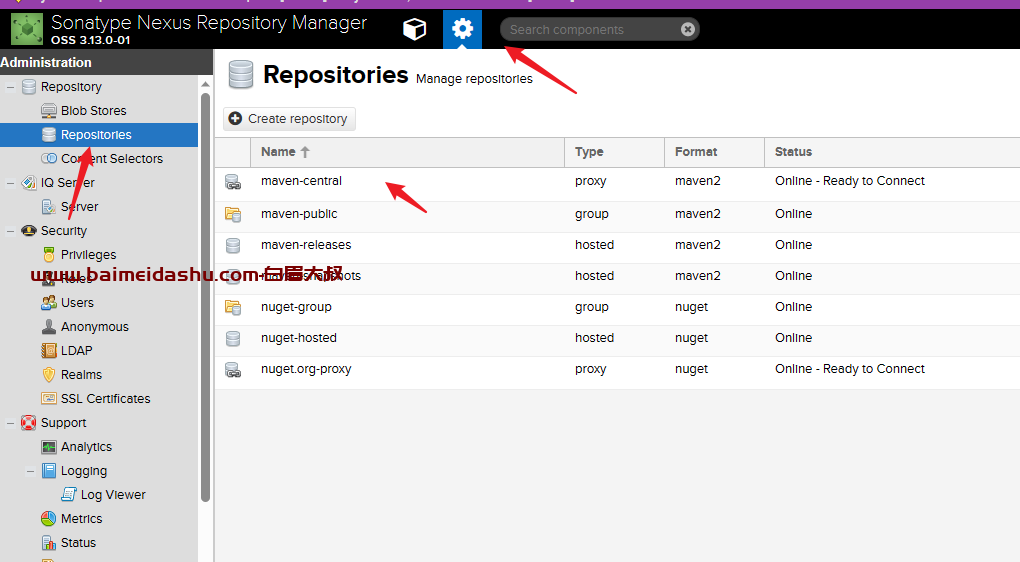Image resolution: width=1020 pixels, height=562 pixels.
Task: Sort by the Name column header
Action: (x=407, y=152)
